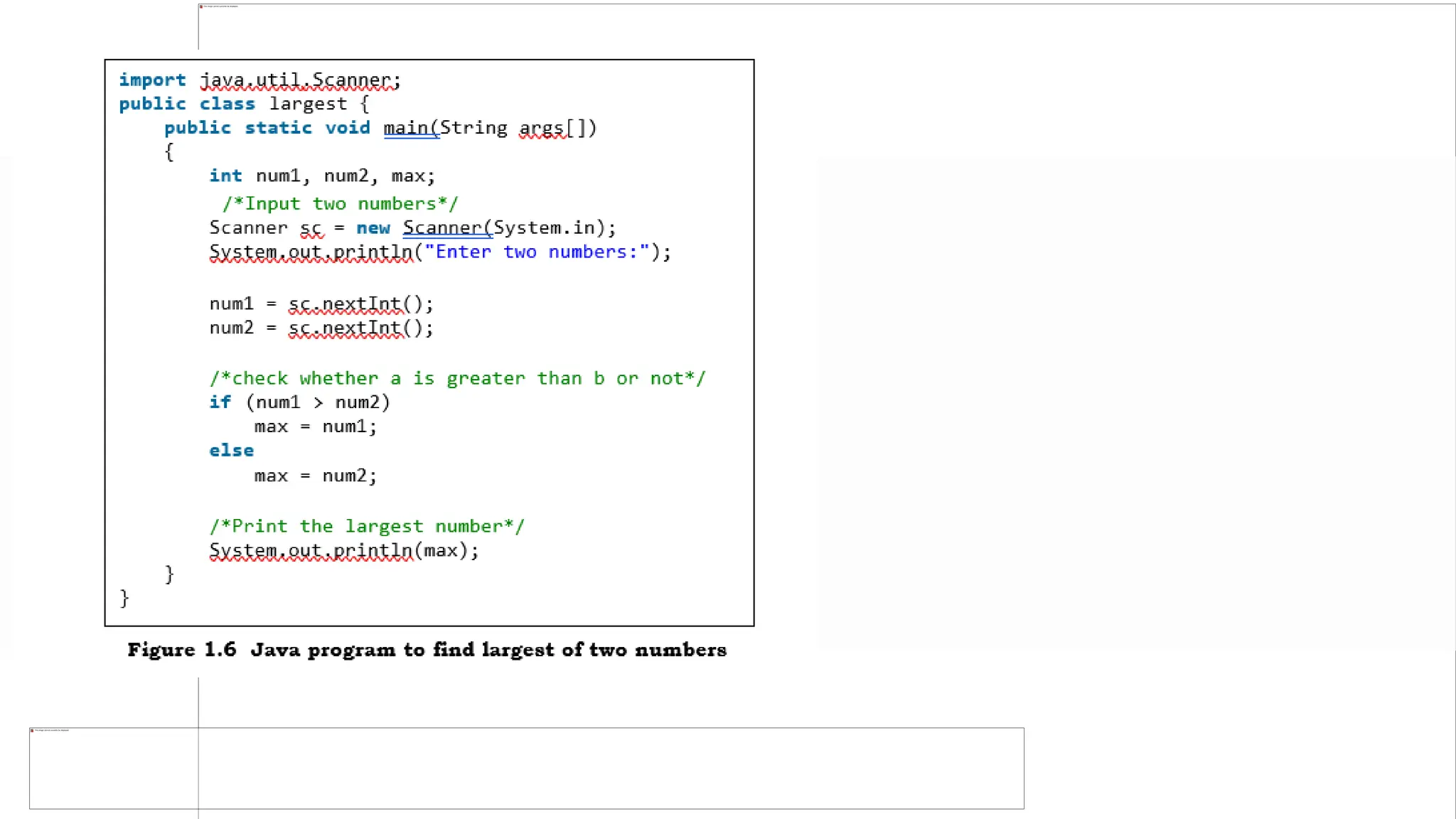1456x819 pixels.
Task: Click the 'if' keyword
Action: click(x=220, y=402)
